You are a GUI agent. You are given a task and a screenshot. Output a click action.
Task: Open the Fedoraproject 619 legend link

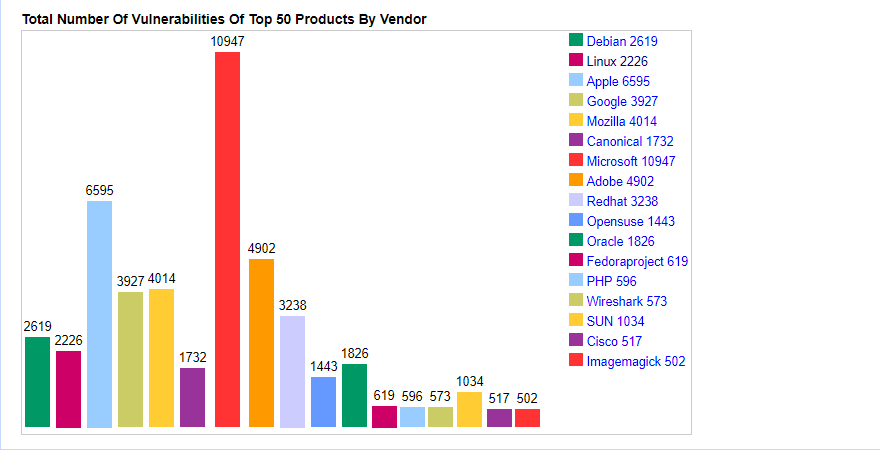point(637,261)
